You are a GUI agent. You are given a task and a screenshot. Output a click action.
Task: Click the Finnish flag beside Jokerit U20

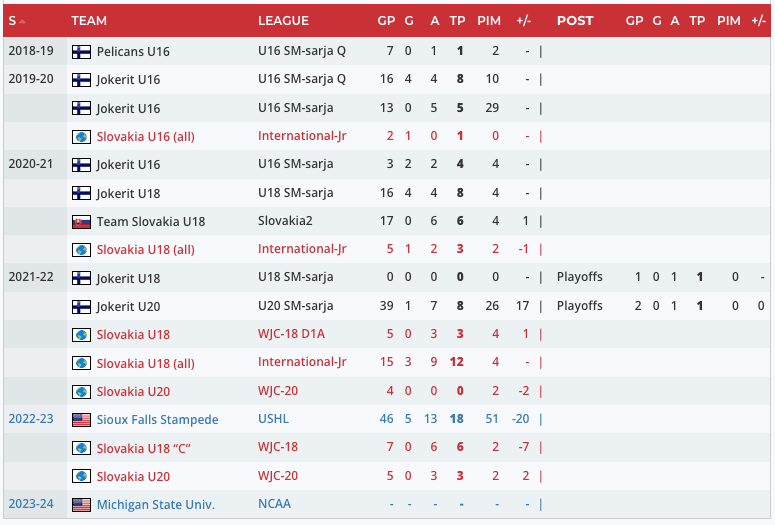pyautogui.click(x=81, y=306)
